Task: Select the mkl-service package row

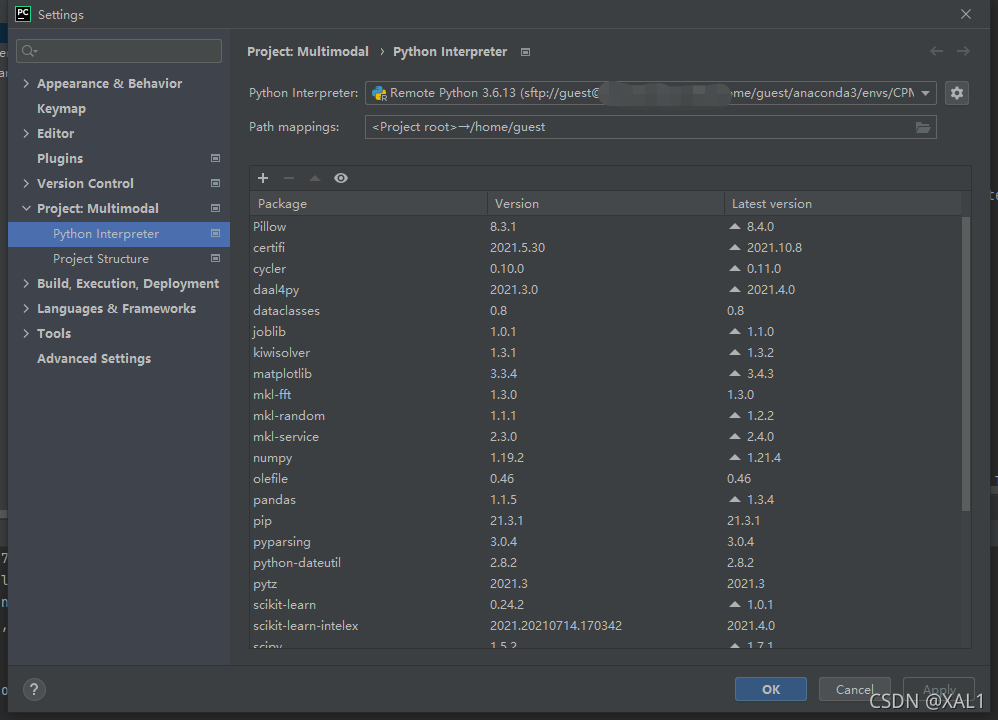Action: (605, 437)
